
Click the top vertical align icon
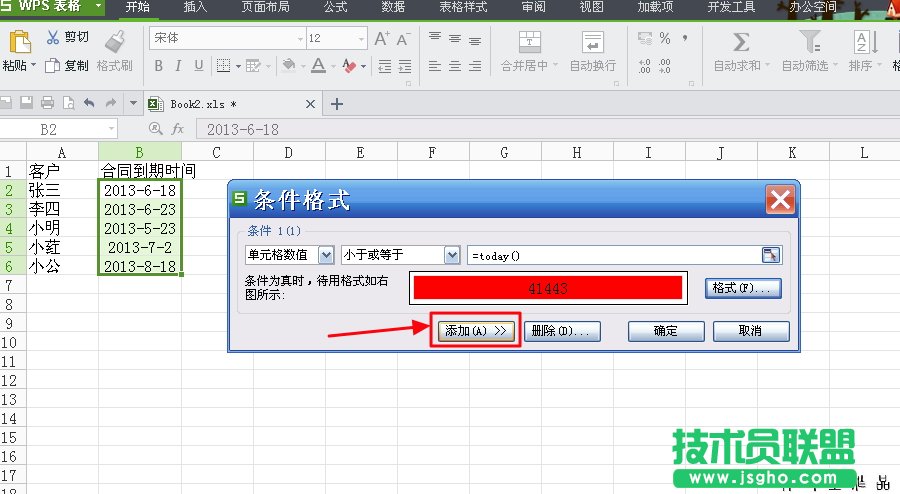point(435,37)
